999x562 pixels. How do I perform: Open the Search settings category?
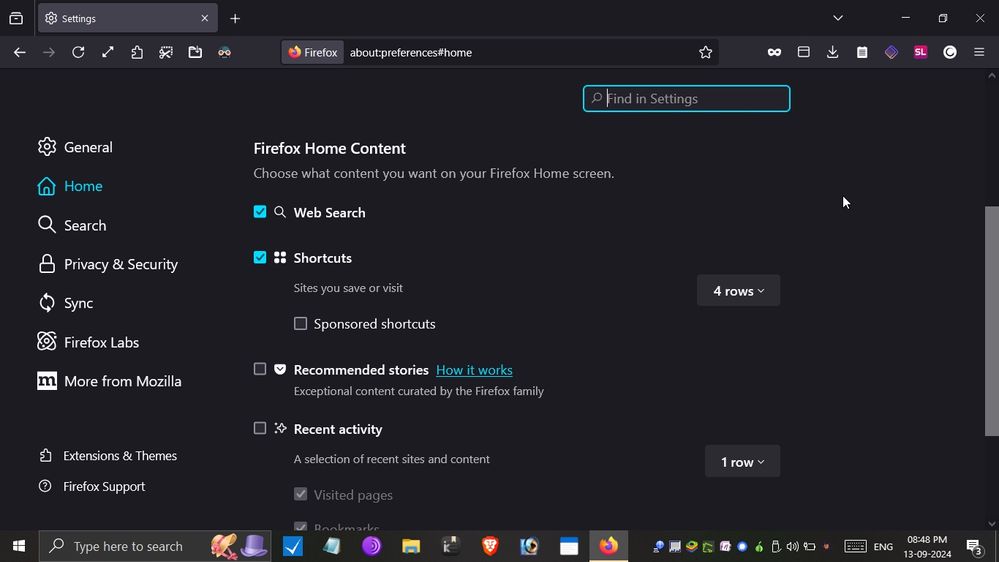pos(72,225)
